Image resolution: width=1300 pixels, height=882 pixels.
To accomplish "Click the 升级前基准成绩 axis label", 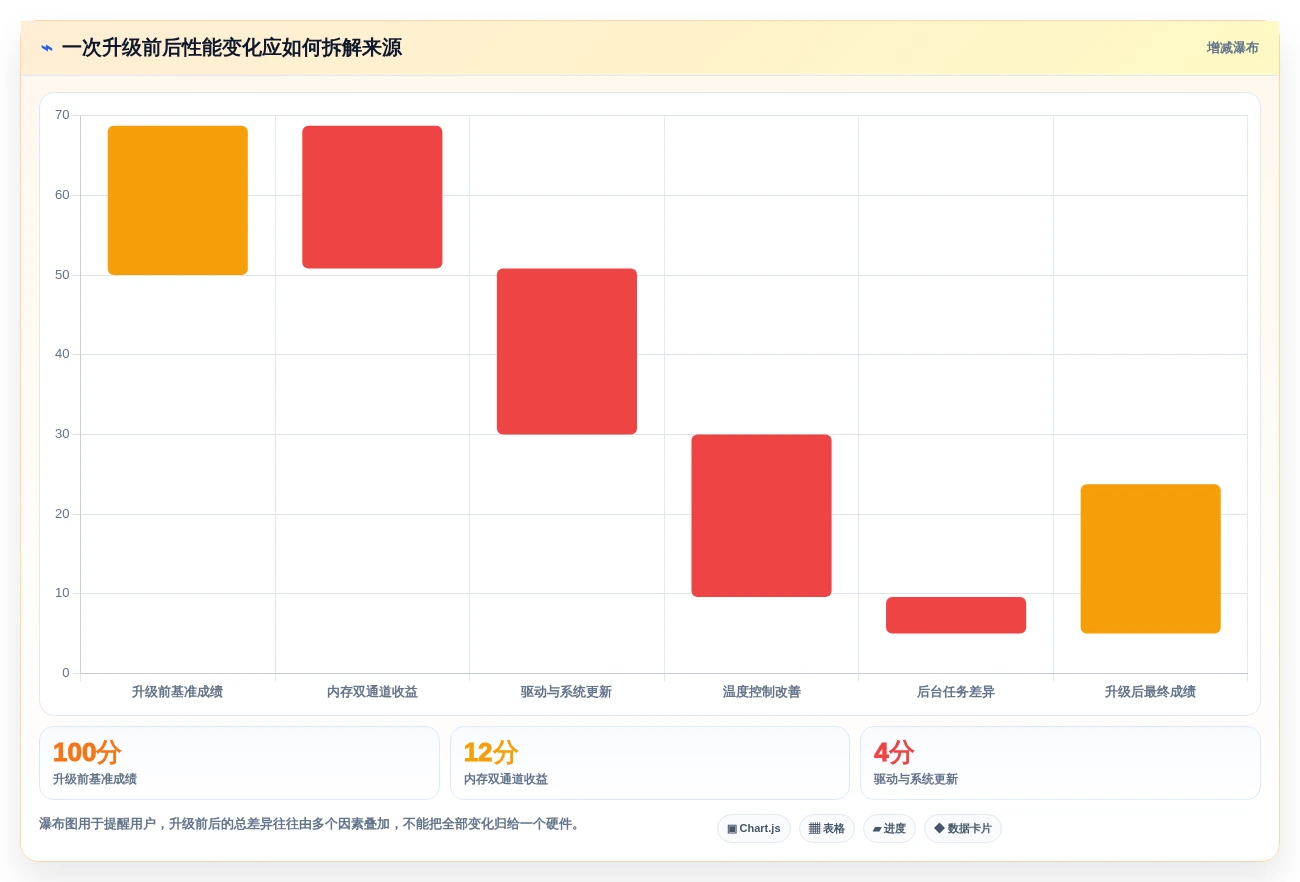I will pyautogui.click(x=177, y=692).
